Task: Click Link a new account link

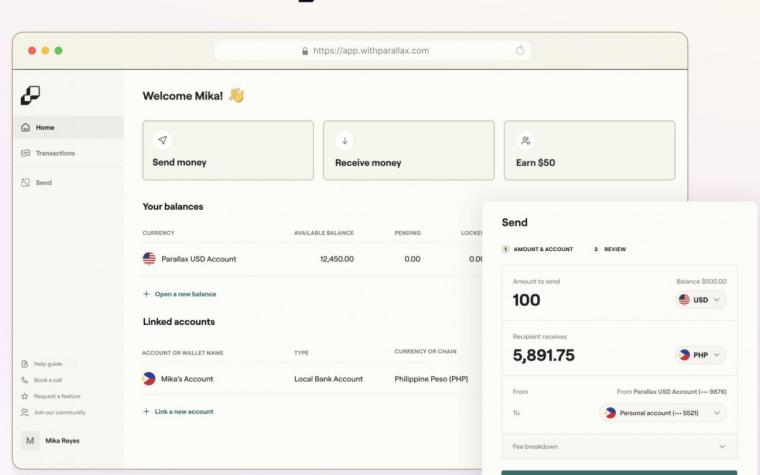Action: [184, 412]
